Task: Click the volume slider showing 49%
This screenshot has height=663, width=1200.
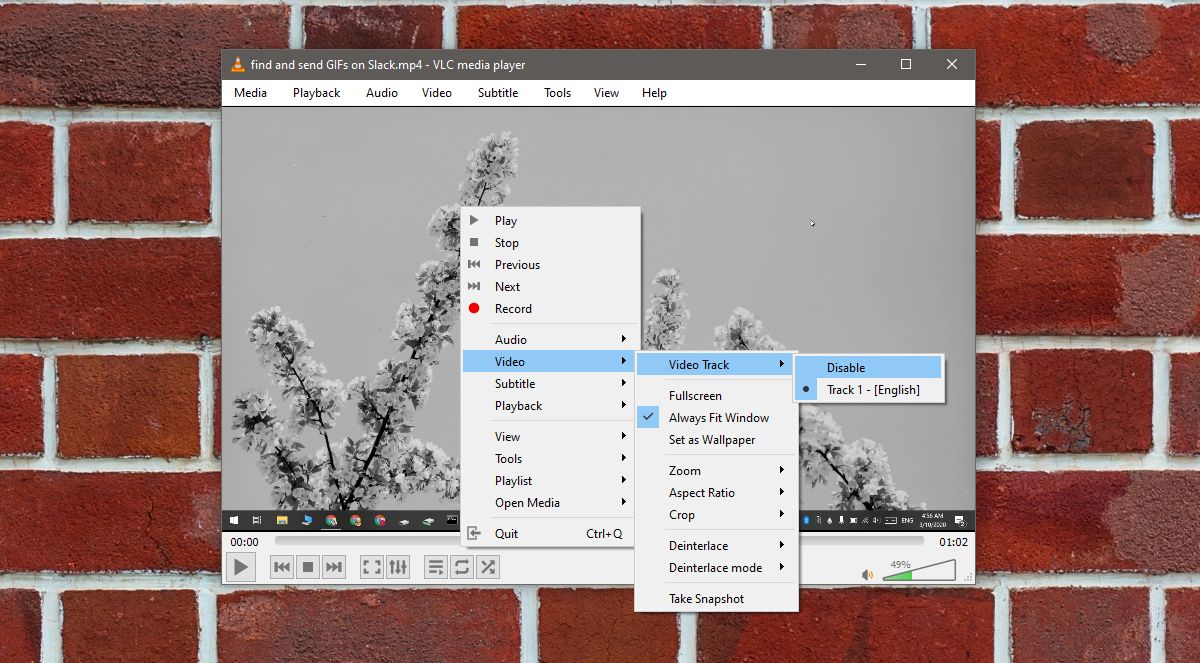Action: click(x=918, y=571)
